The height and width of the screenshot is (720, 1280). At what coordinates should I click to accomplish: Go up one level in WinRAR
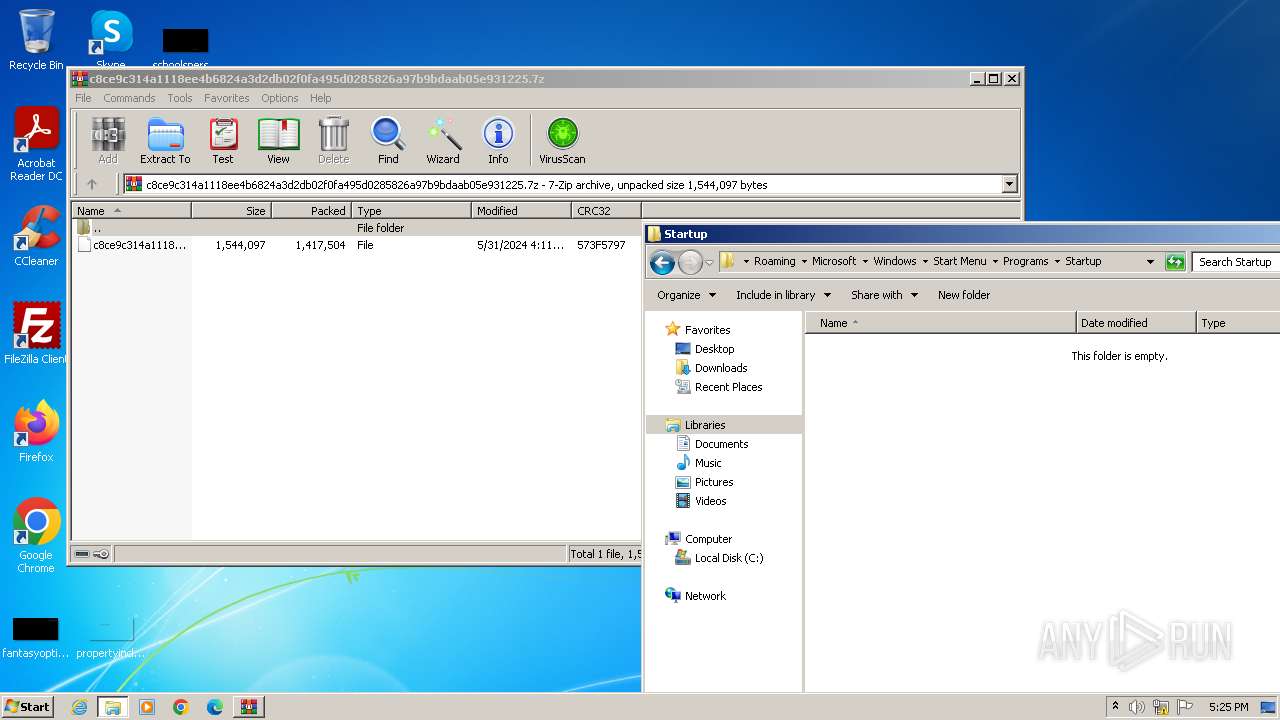tap(92, 184)
